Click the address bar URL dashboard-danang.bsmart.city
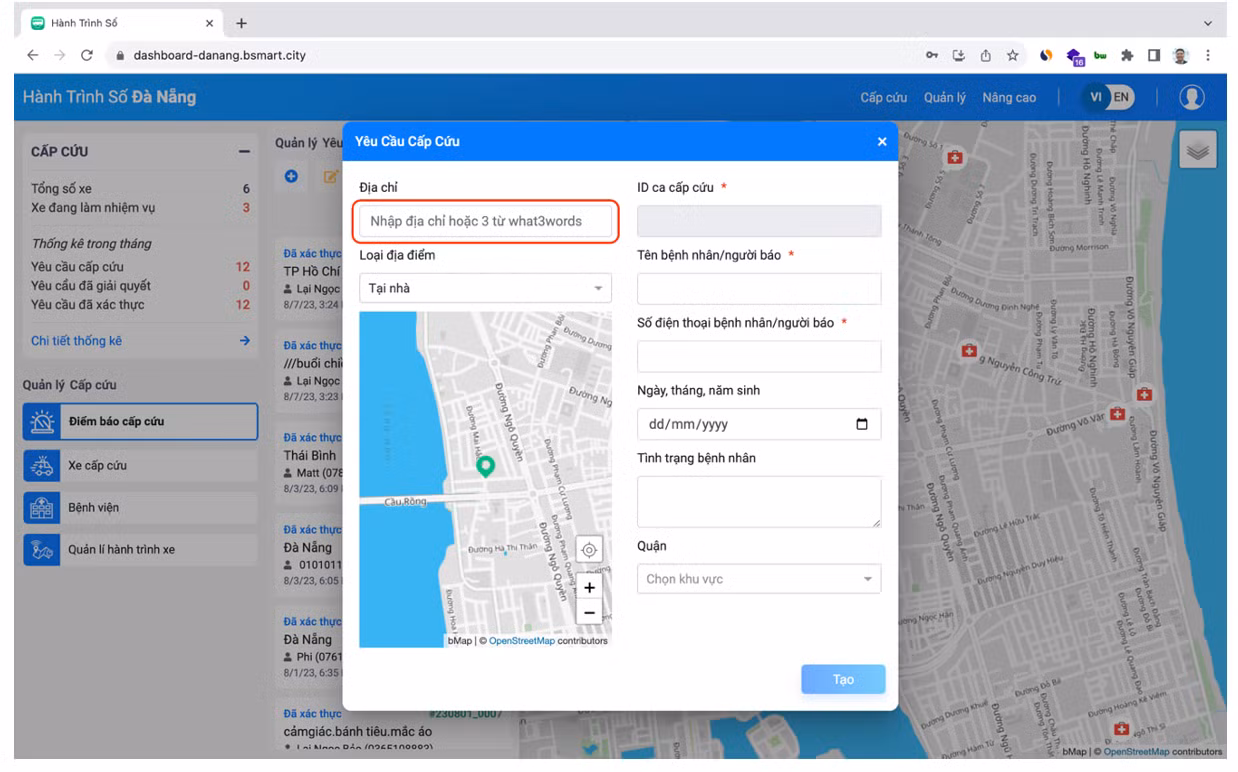Screen dimensions: 1238x772 click(220, 55)
